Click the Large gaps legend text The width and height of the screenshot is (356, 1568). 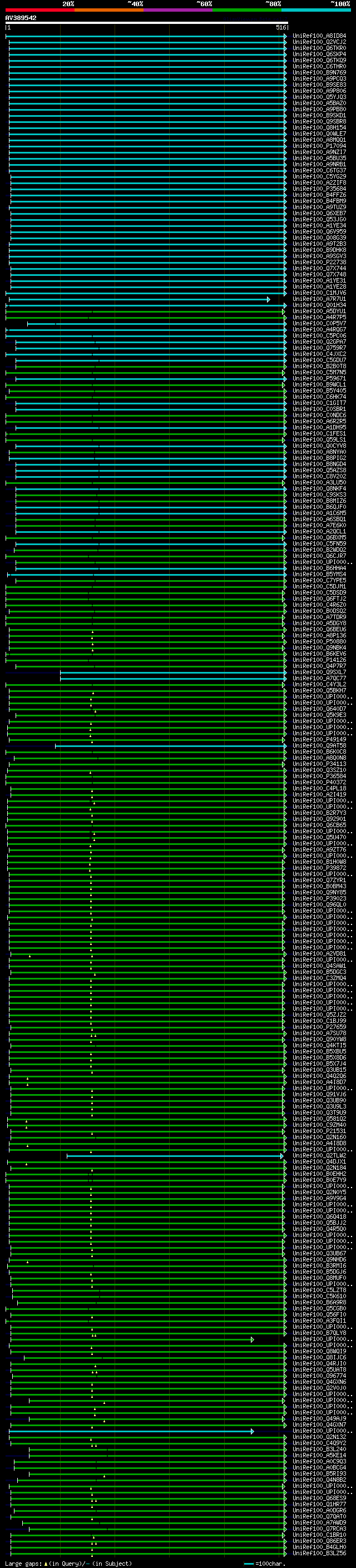click(68, 1563)
